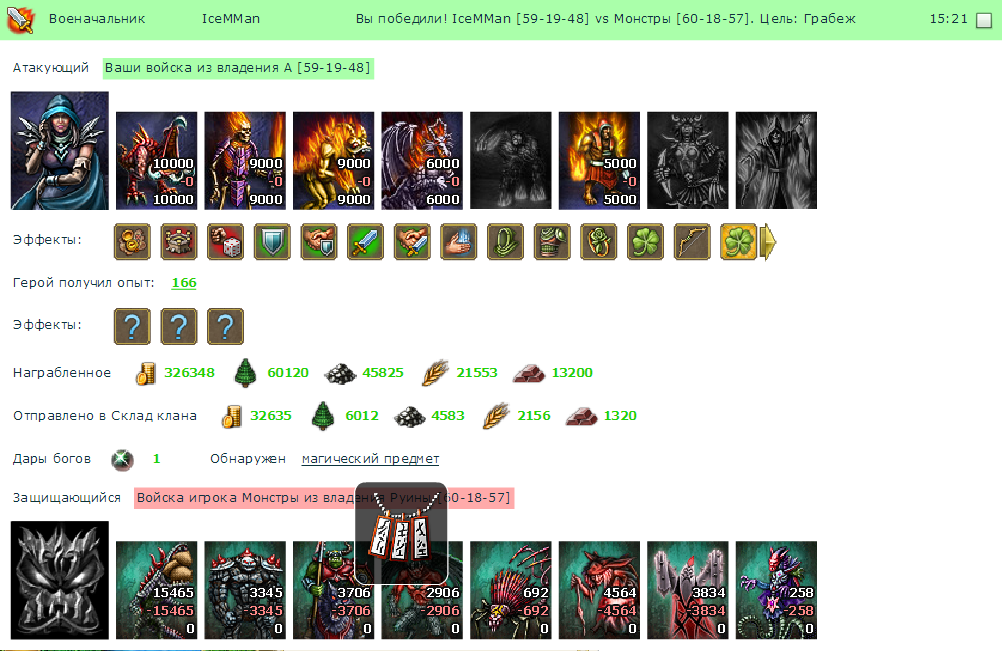1002x651 pixels.
Task: Select the green sword effect icon
Action: coord(366,241)
